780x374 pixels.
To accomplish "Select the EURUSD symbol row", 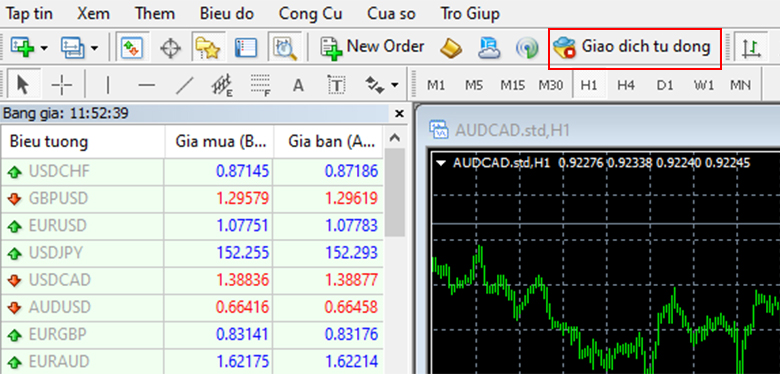I will click(193, 226).
